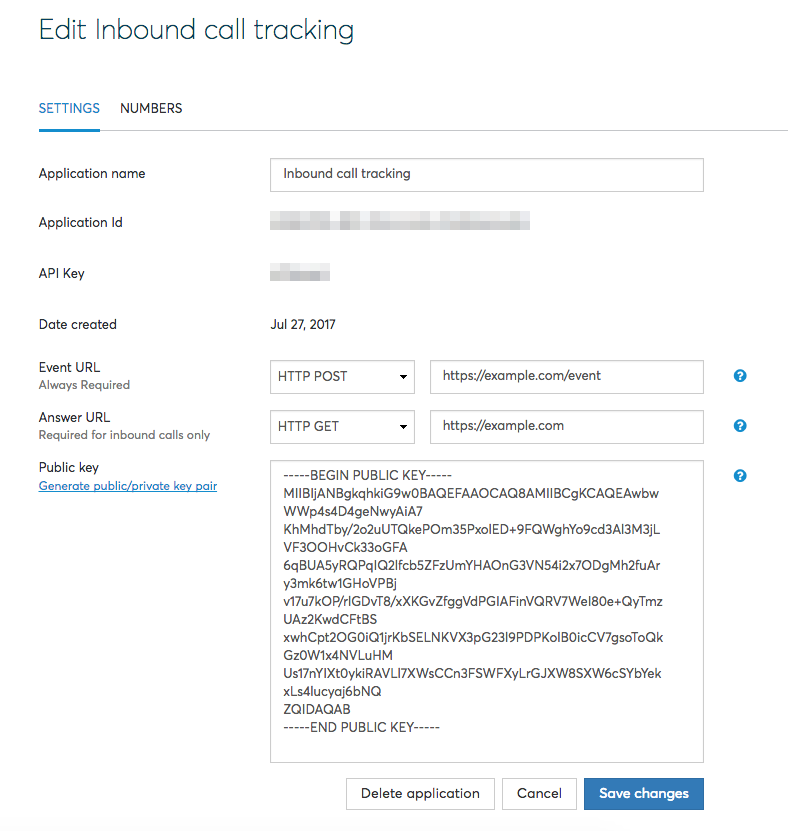This screenshot has height=831, width=788.
Task: Switch to the SETTINGS tab
Action: point(69,108)
